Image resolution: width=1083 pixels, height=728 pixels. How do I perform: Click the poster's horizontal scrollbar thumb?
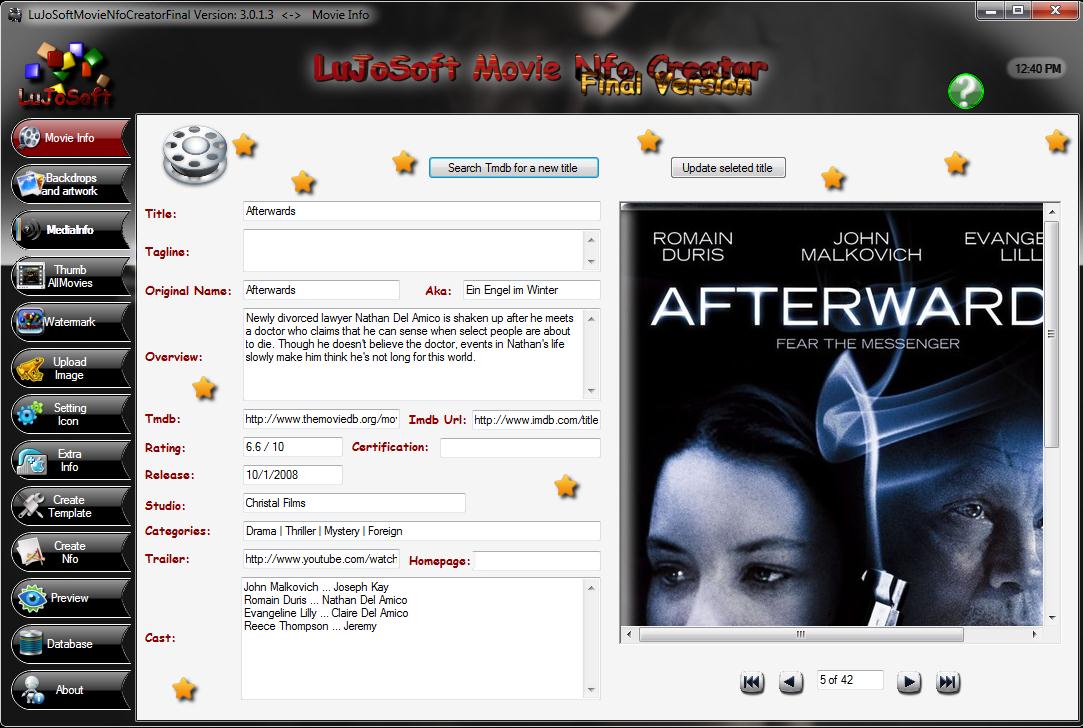pos(801,634)
